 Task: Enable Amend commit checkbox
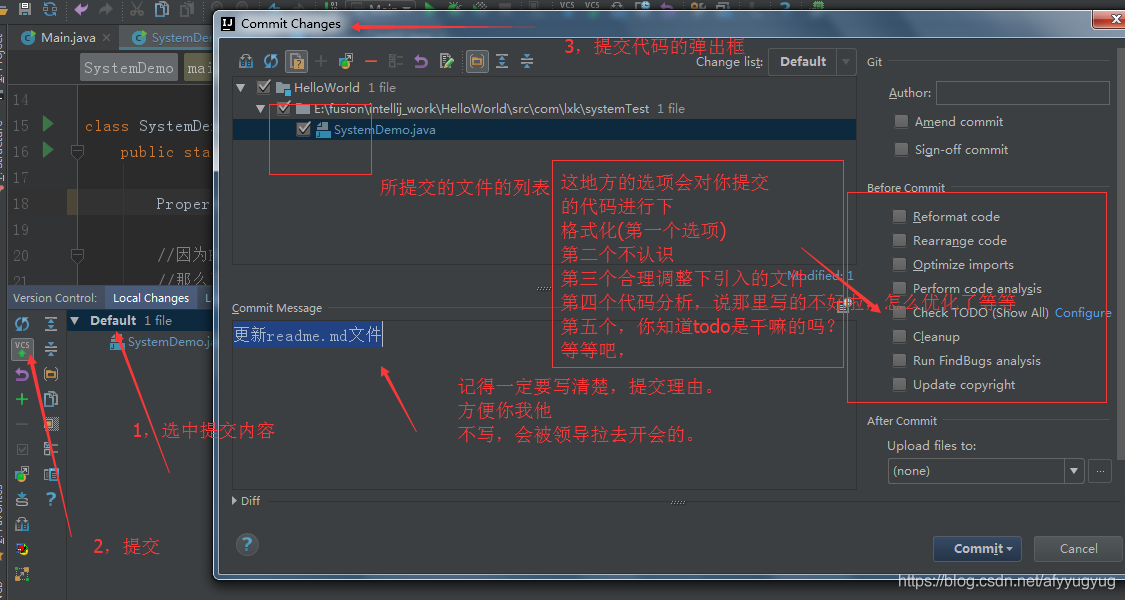pyautogui.click(x=901, y=121)
